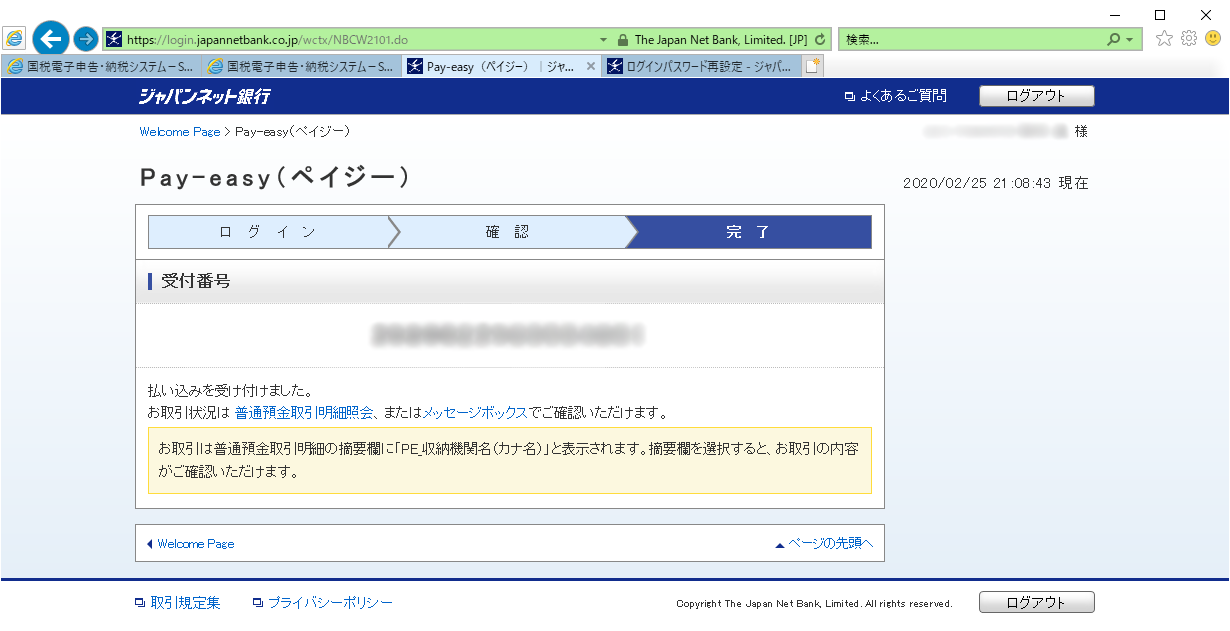Open the よくあるご質問 link
The height and width of the screenshot is (631, 1230).
896,96
